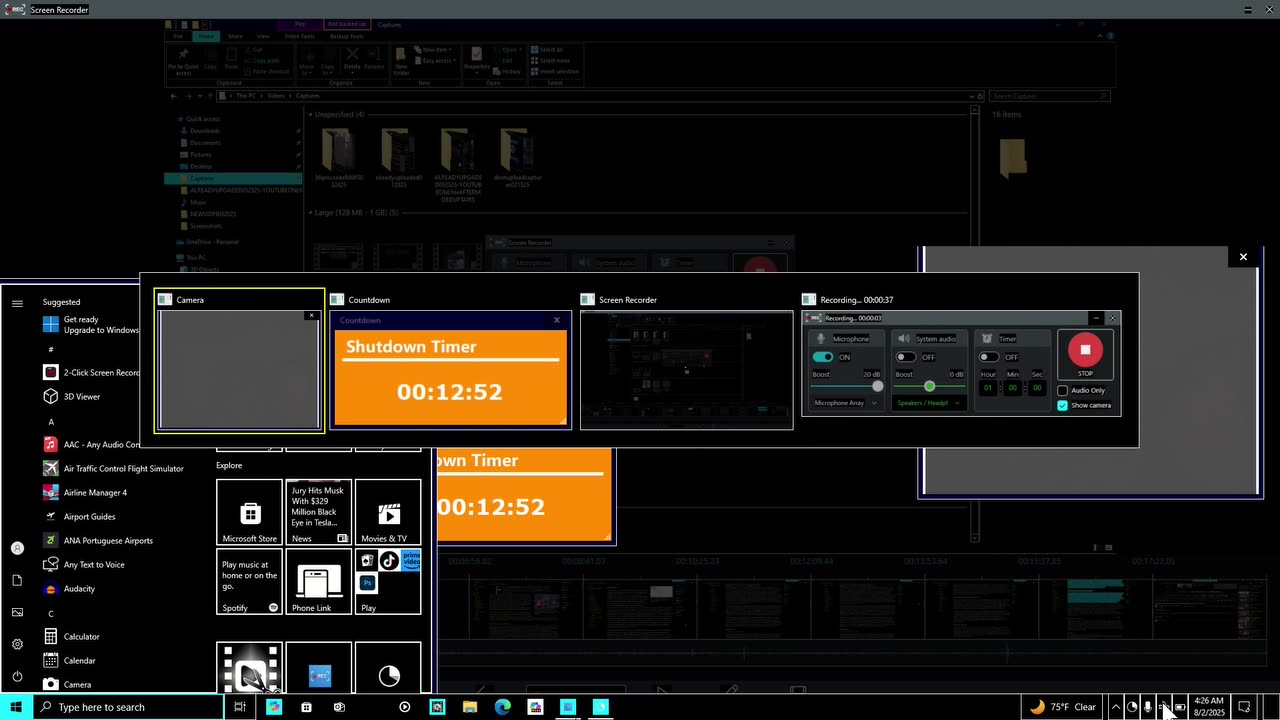
Task: Click the microphone icon in system tray
Action: [1148, 707]
